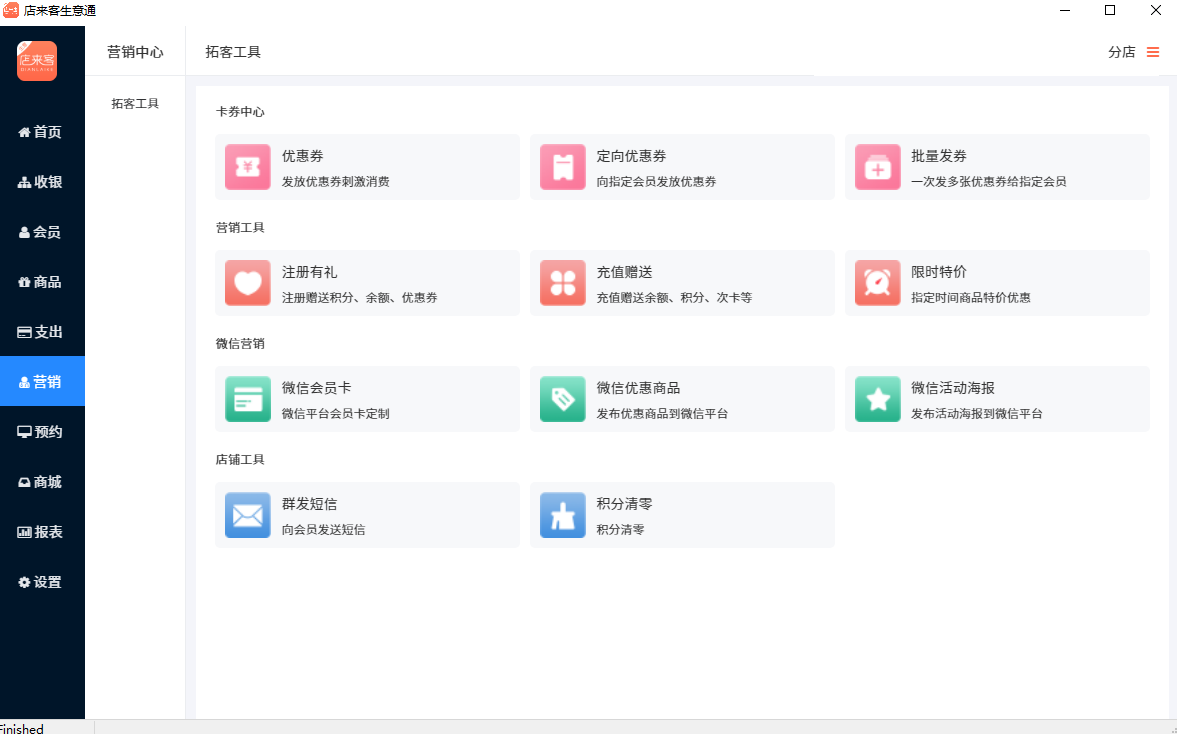1177x734 pixels.
Task: Open the 收银 cashier section
Action: tap(42, 182)
